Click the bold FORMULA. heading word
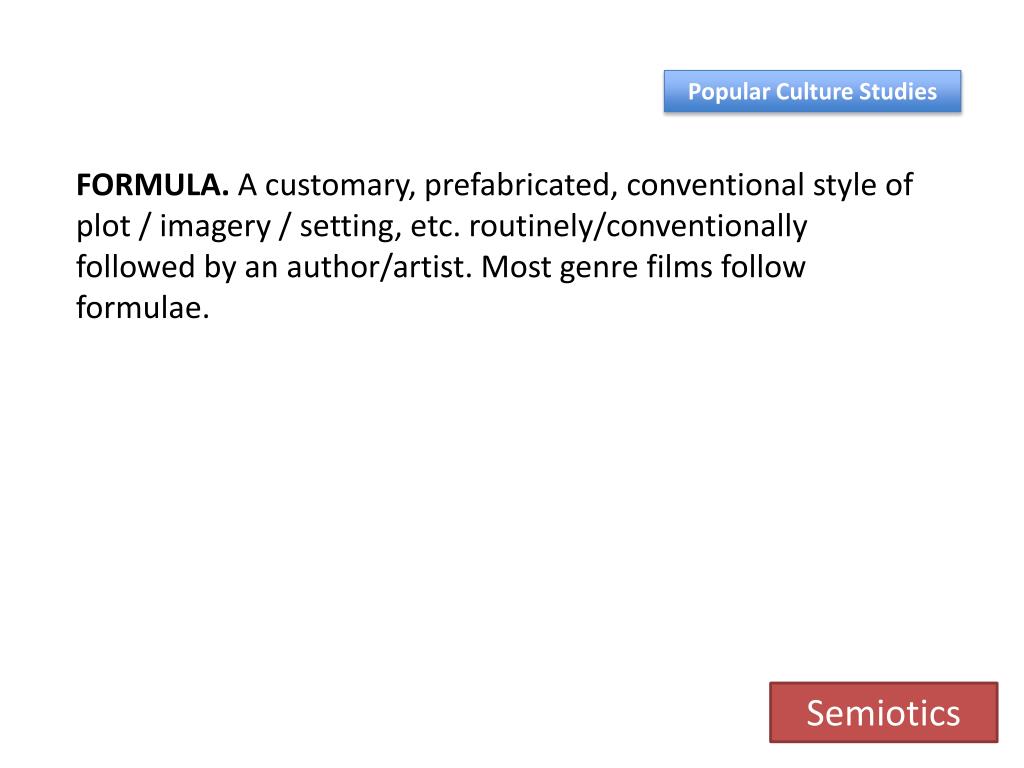This screenshot has width=1024, height=768. [x=153, y=185]
